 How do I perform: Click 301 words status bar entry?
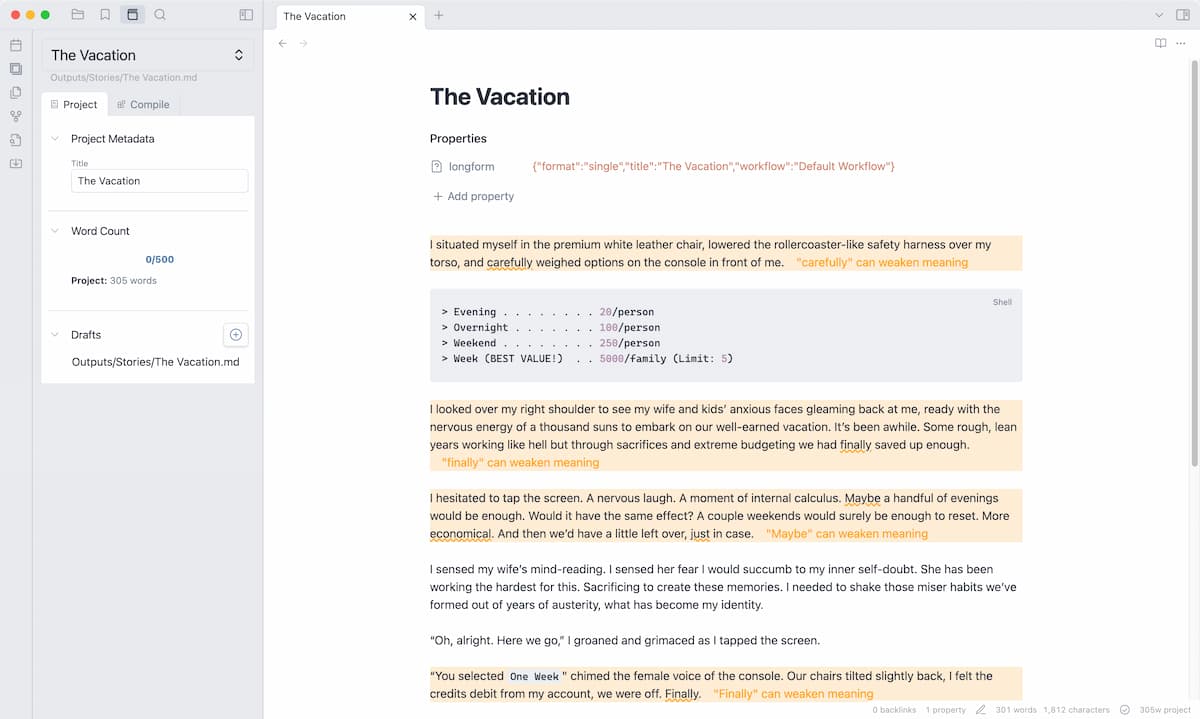(x=1016, y=710)
